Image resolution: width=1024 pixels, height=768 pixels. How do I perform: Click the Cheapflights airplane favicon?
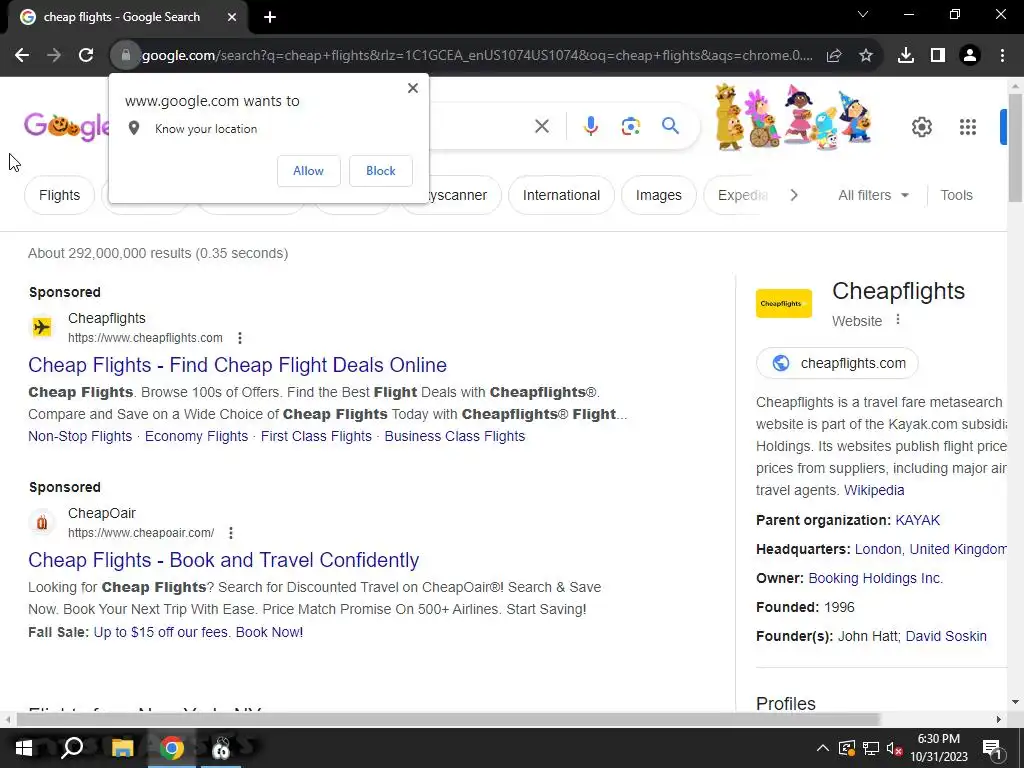click(42, 327)
